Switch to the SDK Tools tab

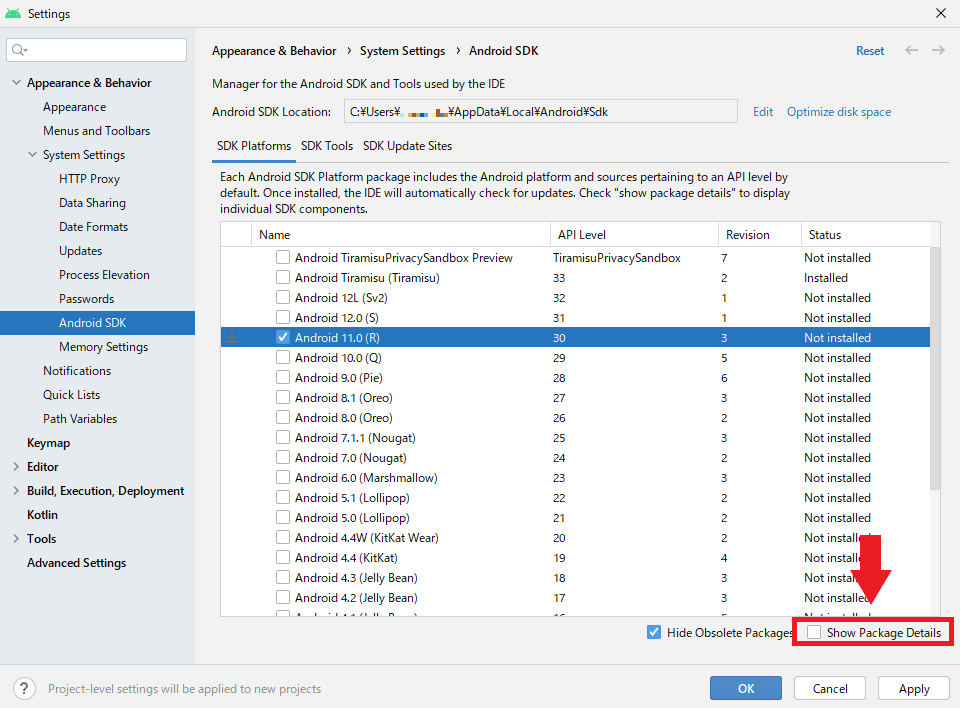329,145
